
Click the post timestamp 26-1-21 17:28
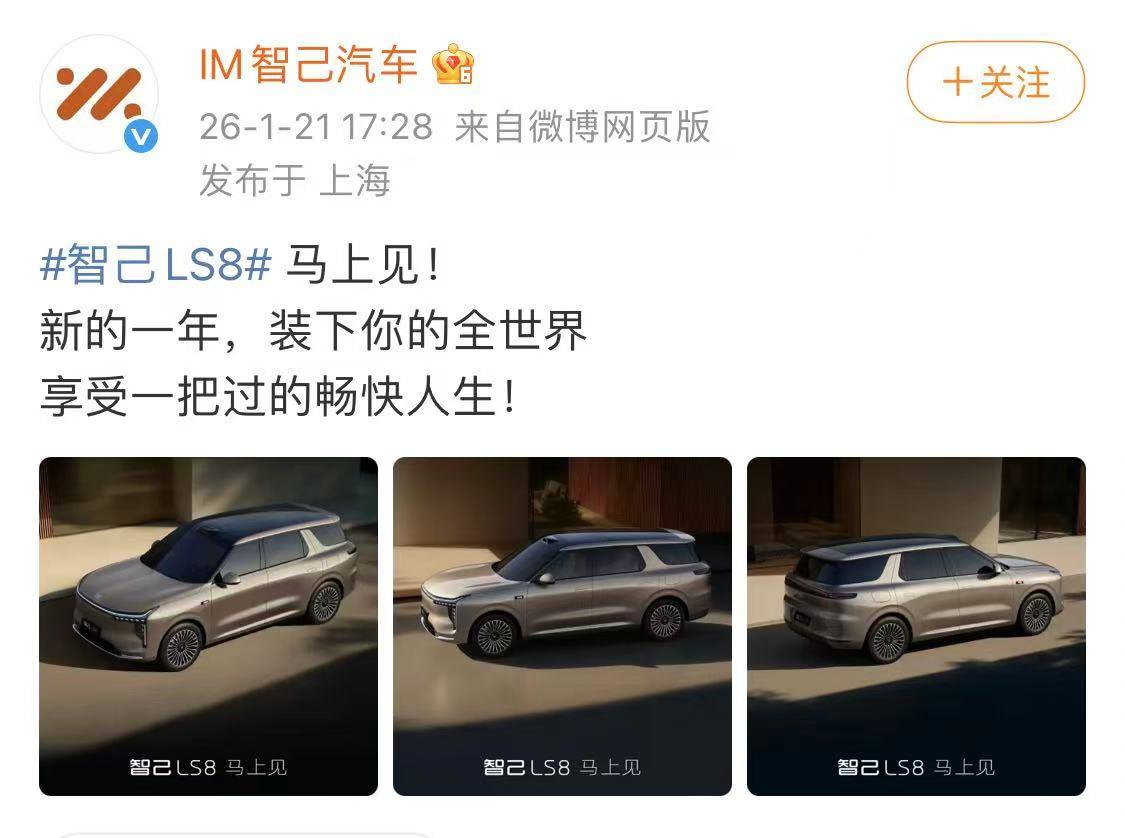(316, 127)
